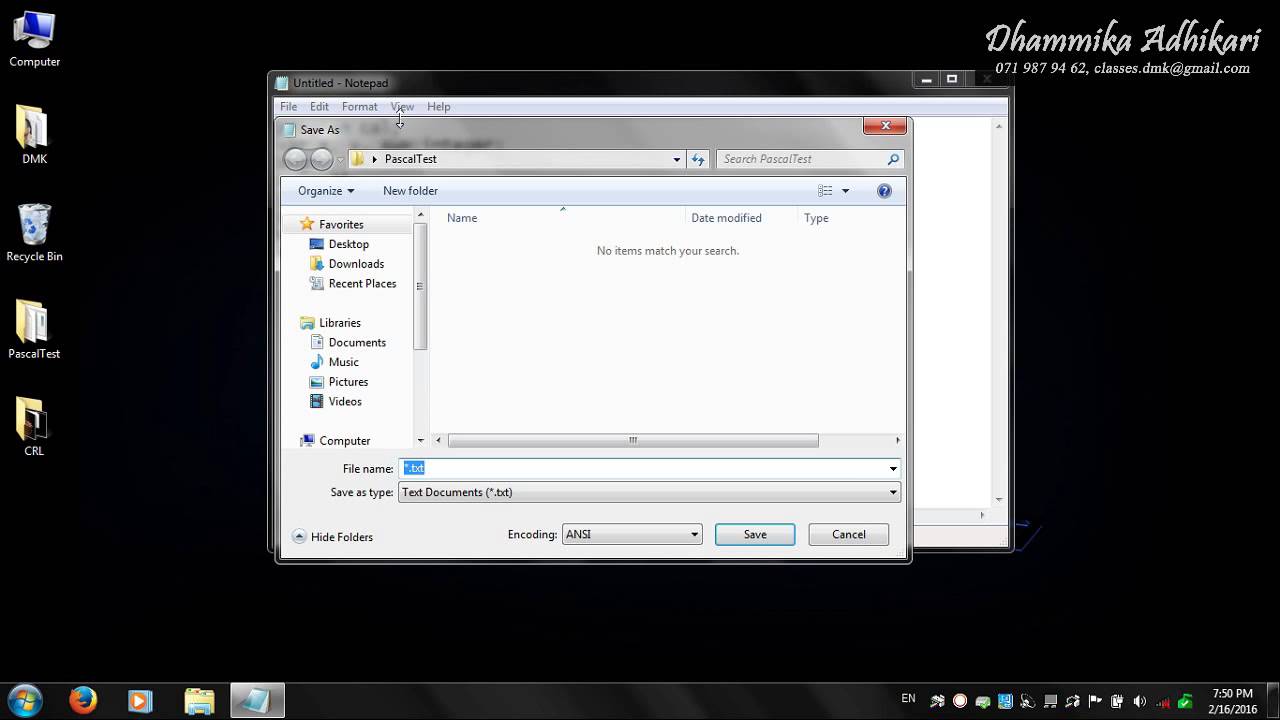Expand the views options arrow
Image resolution: width=1280 pixels, height=720 pixels.
coord(845,191)
